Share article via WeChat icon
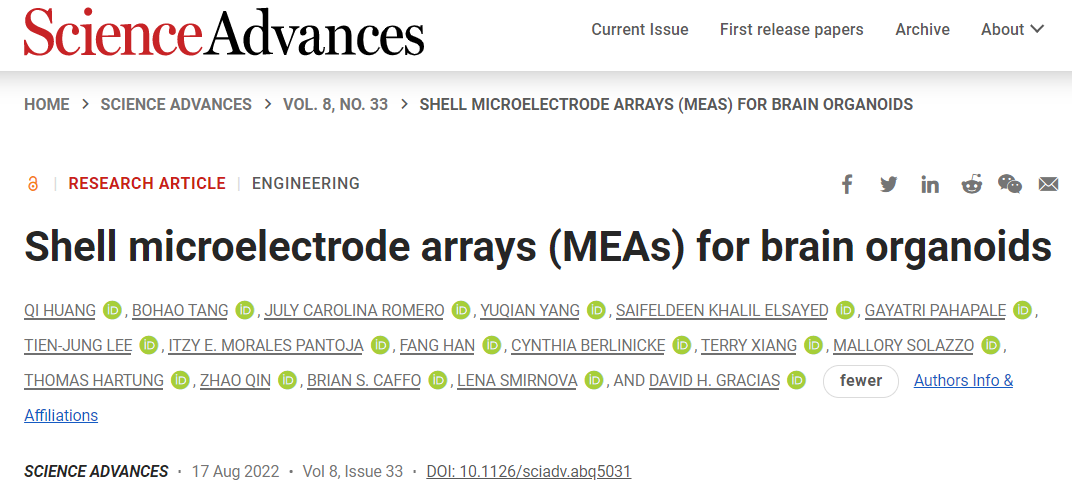The image size is (1072, 485). click(1010, 184)
